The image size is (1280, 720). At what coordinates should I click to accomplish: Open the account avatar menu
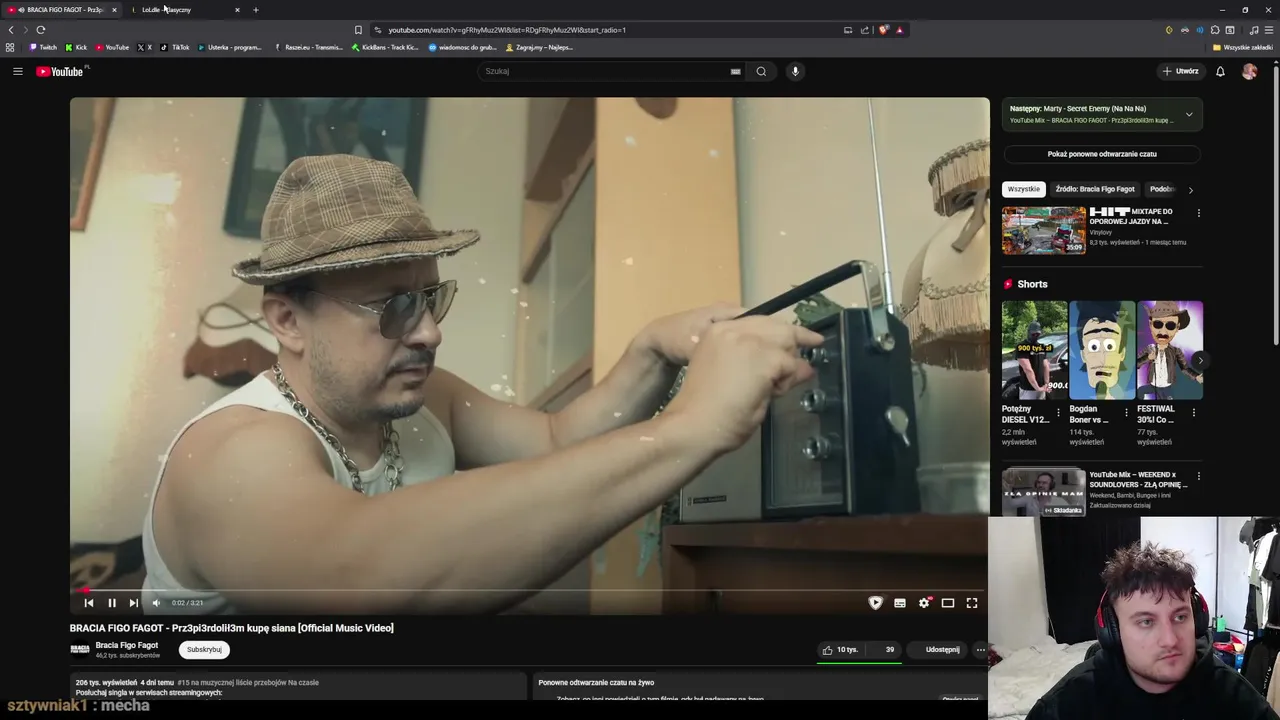click(x=1249, y=71)
